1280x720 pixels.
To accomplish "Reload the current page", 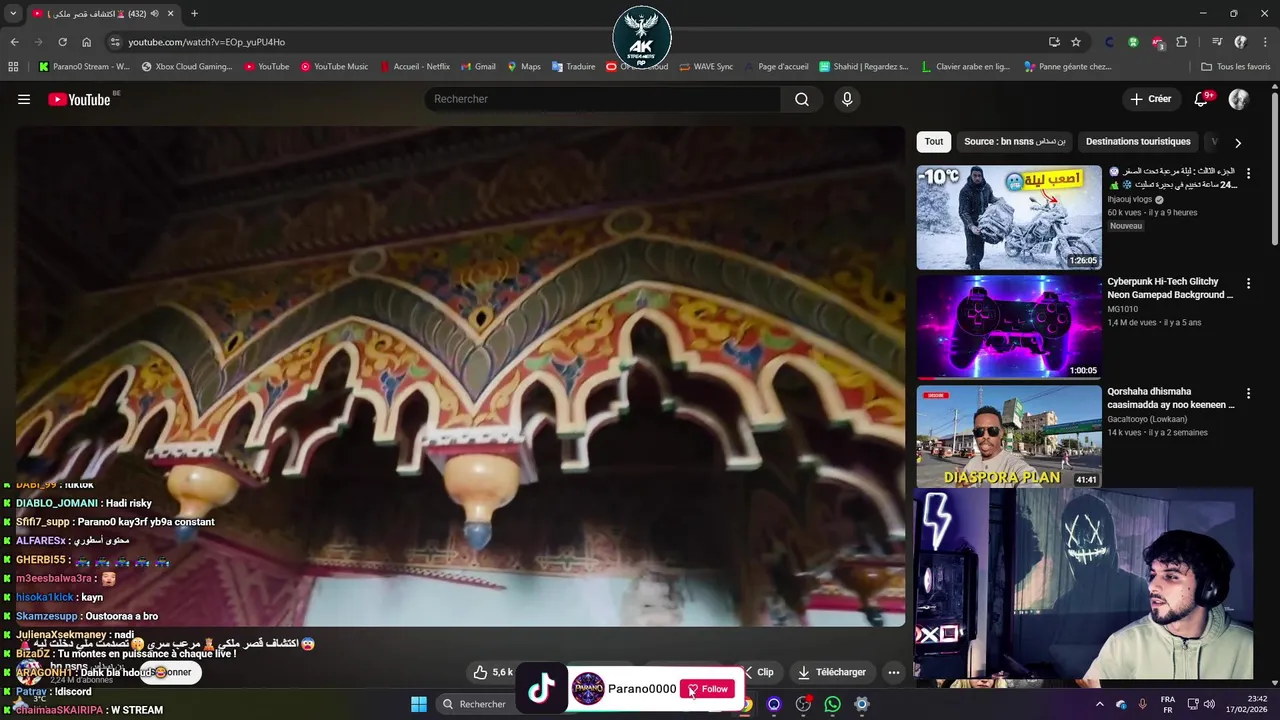I will point(62,42).
